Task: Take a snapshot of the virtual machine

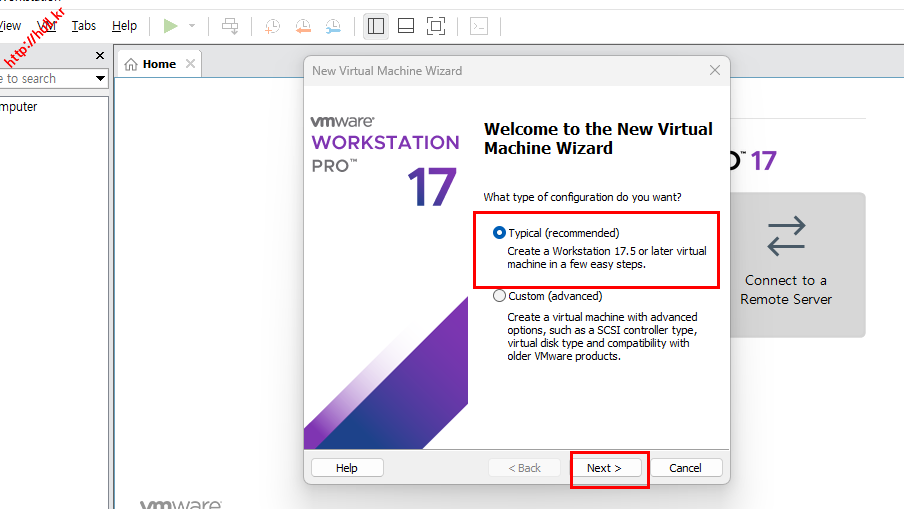Action: click(272, 26)
